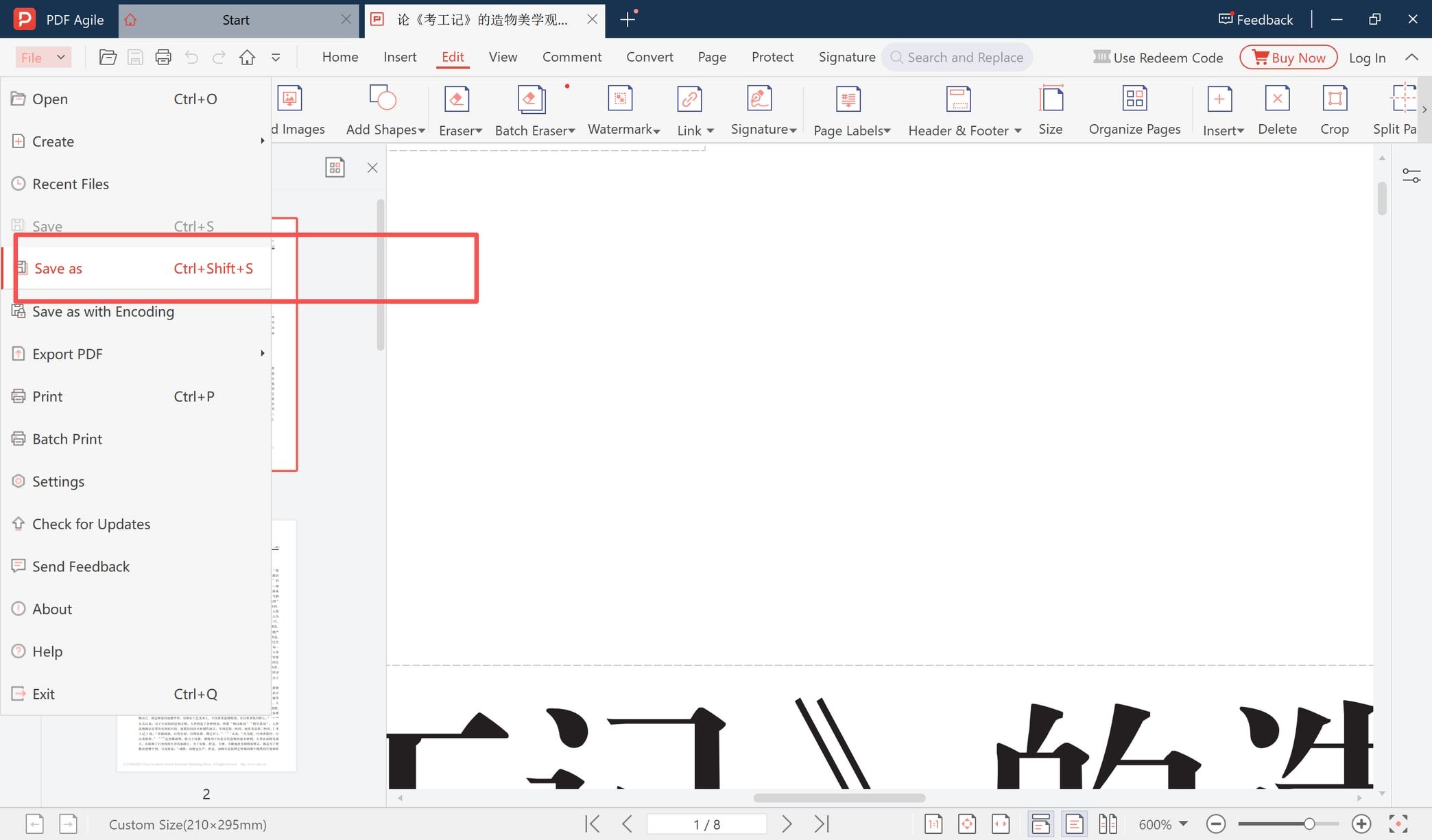Click the Print icon in quick toolbar
This screenshot has height=840, width=1432.
coord(163,58)
